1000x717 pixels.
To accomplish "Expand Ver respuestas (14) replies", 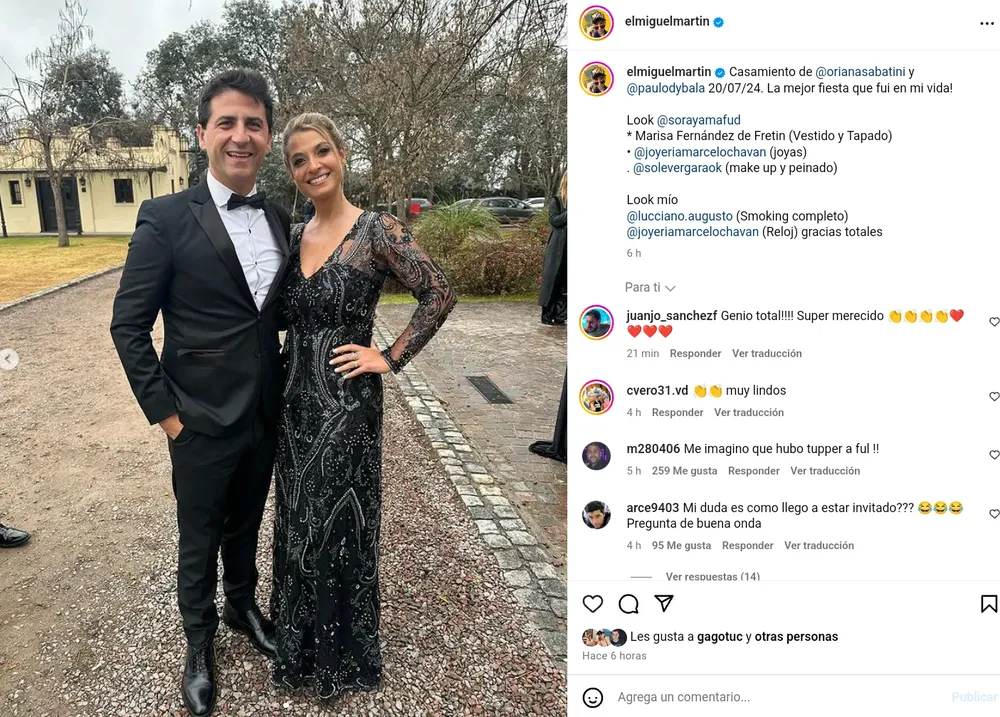I will tap(712, 576).
